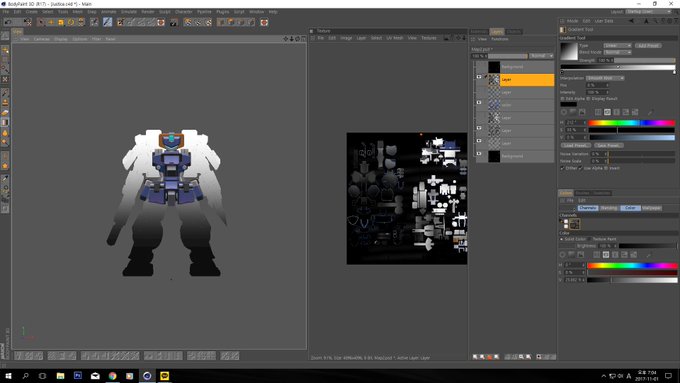Open Google Chrome from the taskbar
This screenshot has width=680, height=383.
click(x=112, y=376)
